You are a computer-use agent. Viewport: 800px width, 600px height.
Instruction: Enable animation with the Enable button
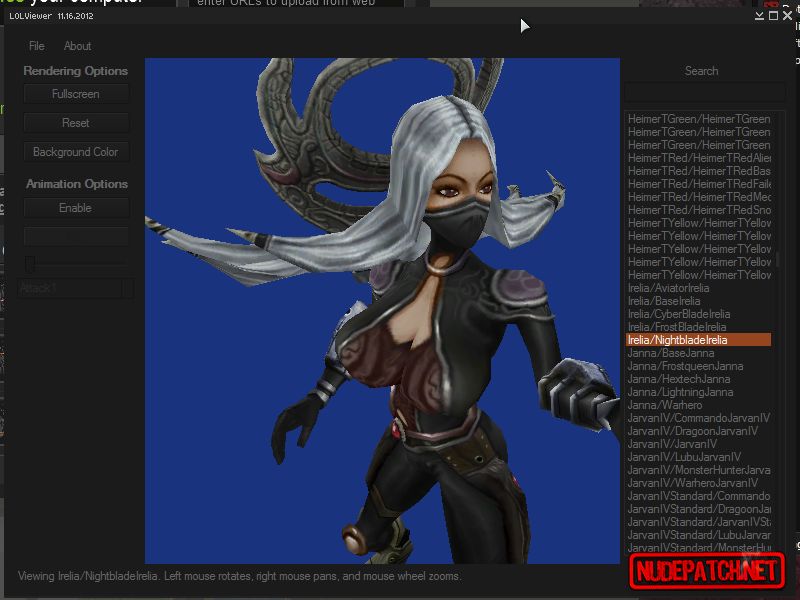76,208
